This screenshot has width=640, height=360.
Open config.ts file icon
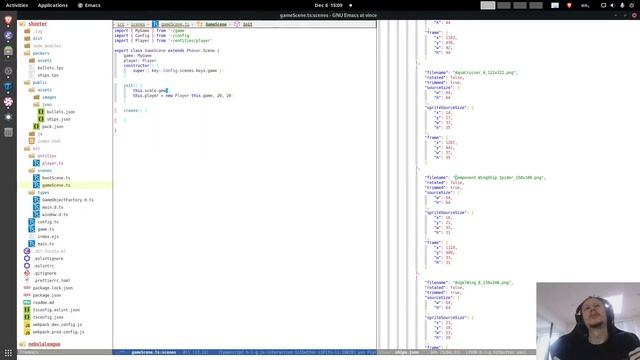(32, 222)
